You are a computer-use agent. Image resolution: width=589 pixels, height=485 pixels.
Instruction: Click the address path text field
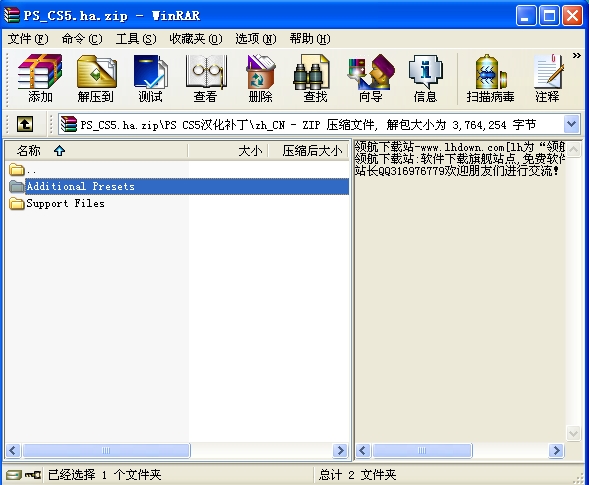[311, 124]
